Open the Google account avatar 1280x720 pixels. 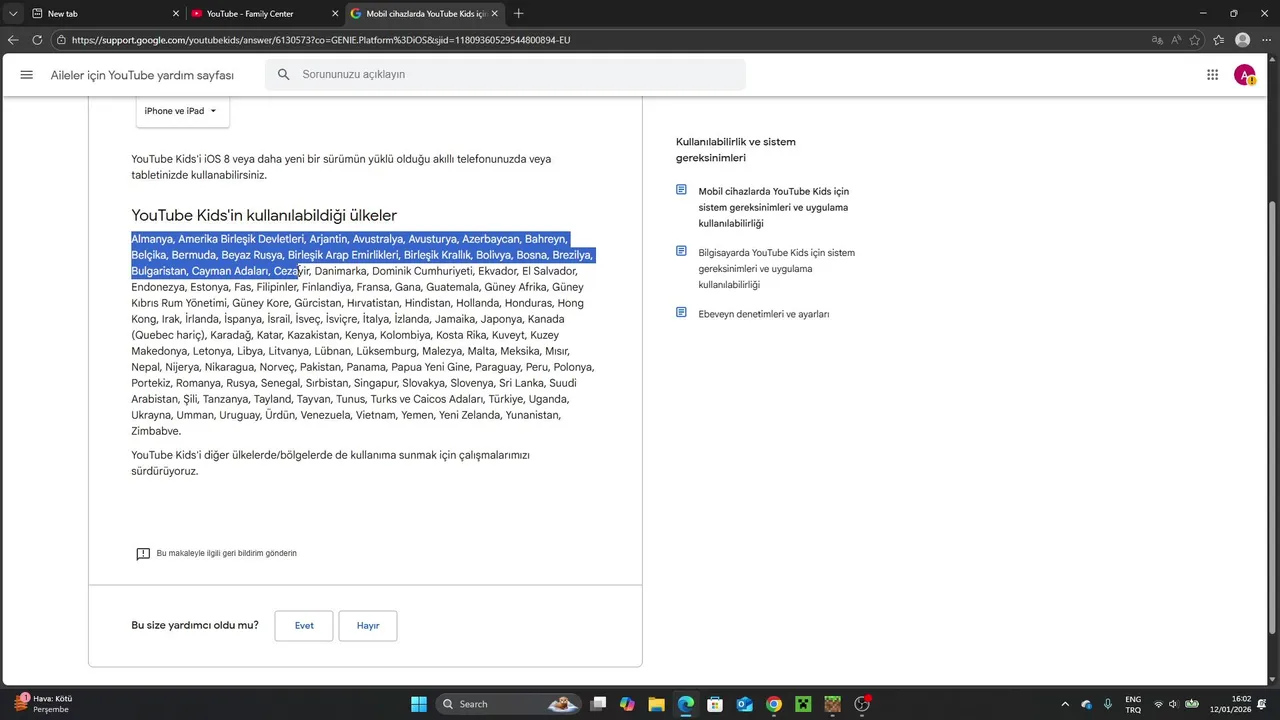(1244, 75)
